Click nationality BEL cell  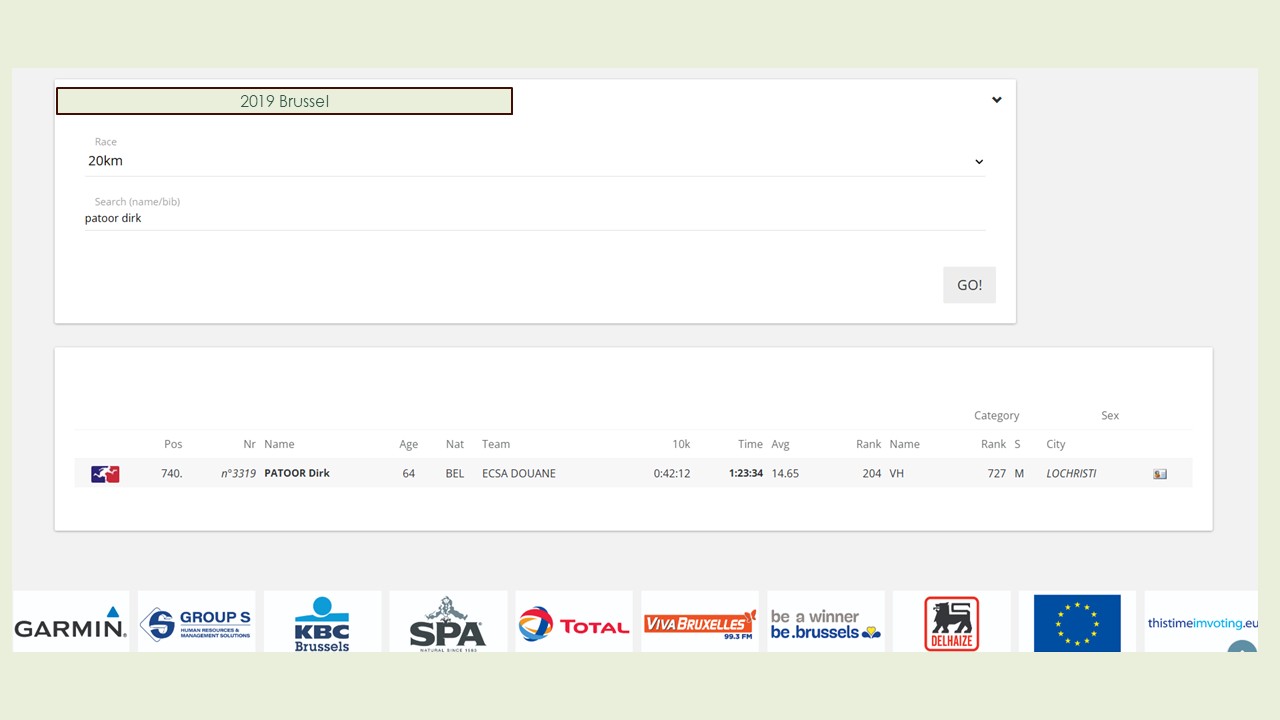(x=455, y=473)
